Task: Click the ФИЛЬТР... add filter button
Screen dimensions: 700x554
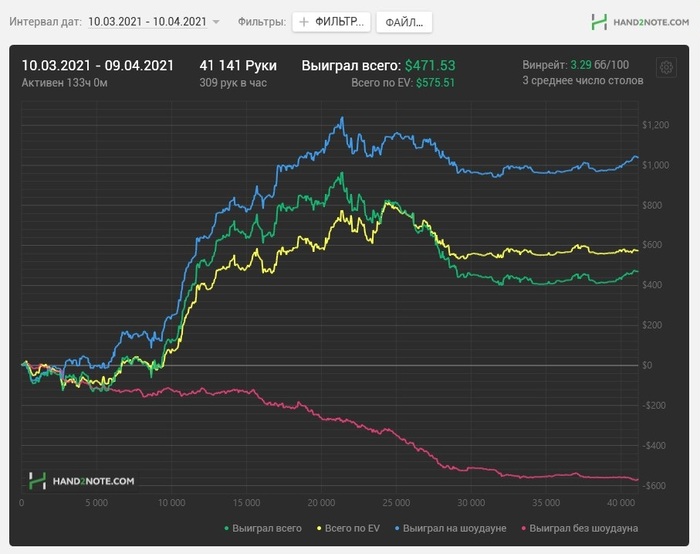Action: pyautogui.click(x=331, y=22)
